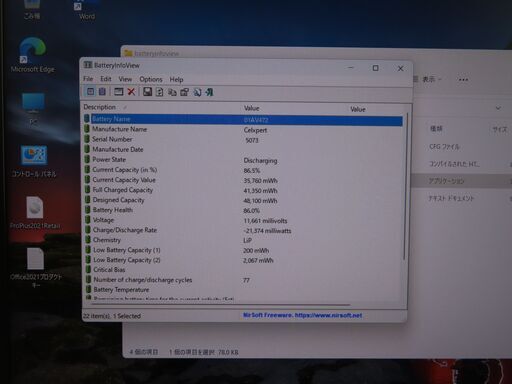Select the Full Charged Capacity row
The width and height of the screenshot is (512, 384).
[243, 190]
